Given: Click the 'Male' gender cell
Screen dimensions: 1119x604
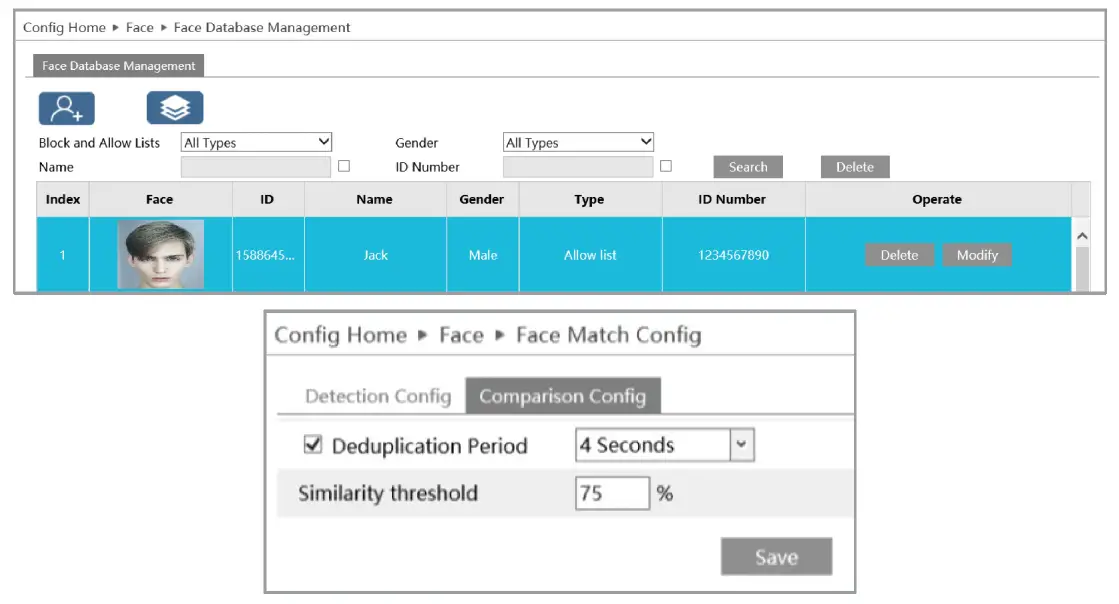Looking at the screenshot, I should tap(483, 255).
